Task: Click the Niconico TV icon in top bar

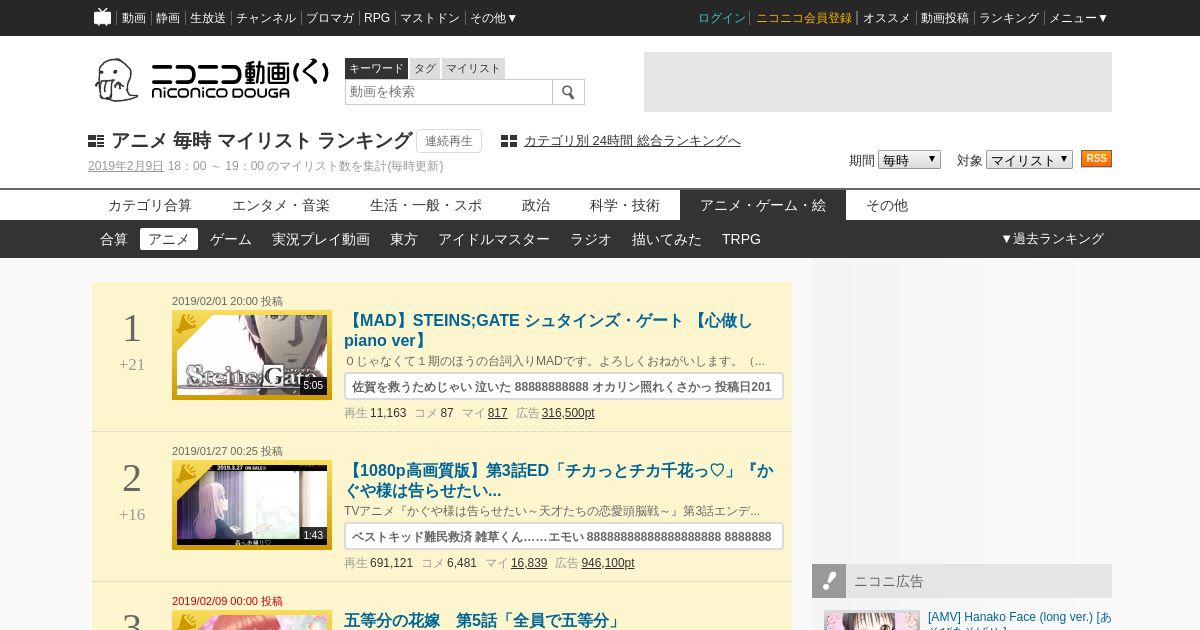Action: [x=102, y=17]
